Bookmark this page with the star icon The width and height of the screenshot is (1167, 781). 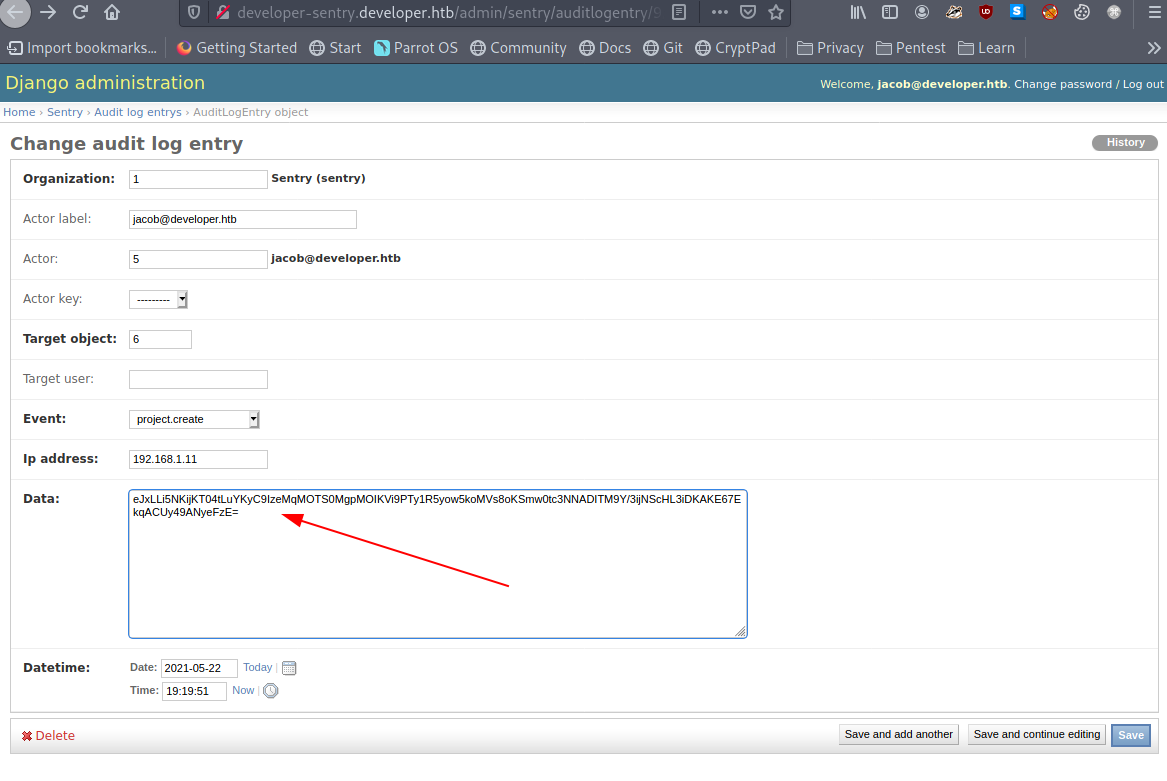776,13
